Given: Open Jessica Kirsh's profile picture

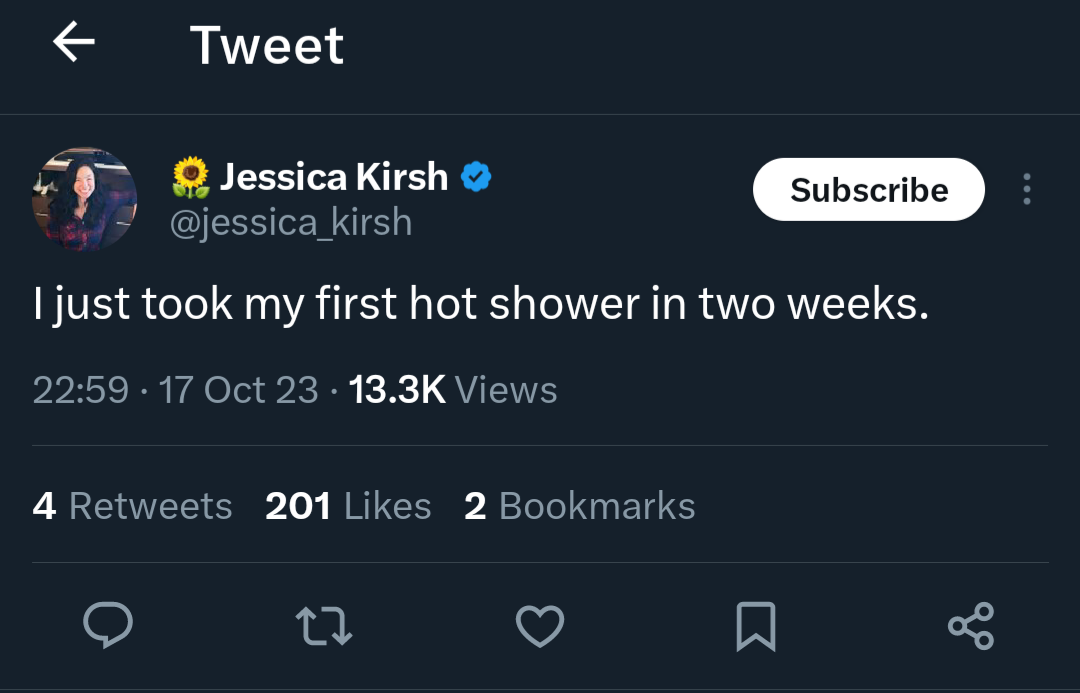Looking at the screenshot, I should pyautogui.click(x=84, y=199).
